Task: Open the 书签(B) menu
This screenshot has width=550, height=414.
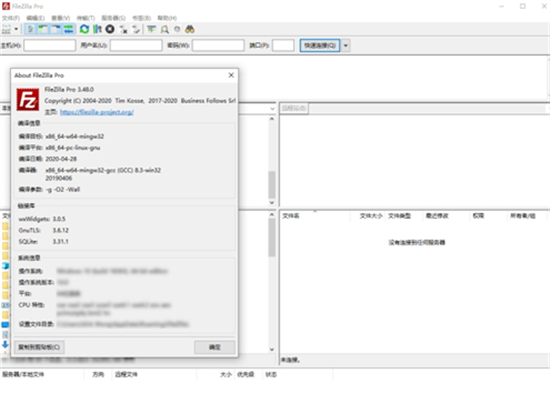Action: pyautogui.click(x=141, y=18)
